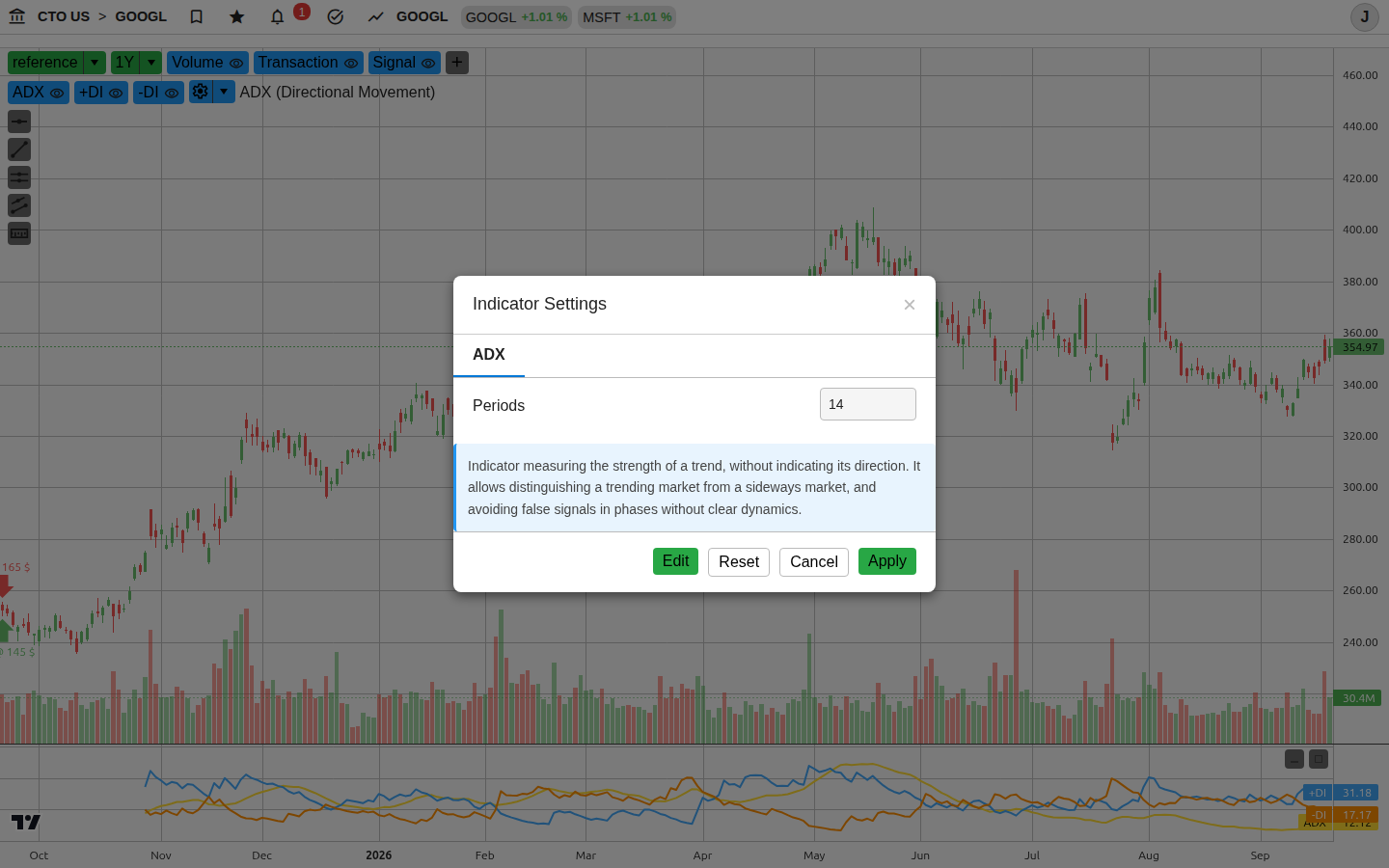
Task: Expand the 1Y timeframe dropdown arrow
Action: tap(151, 63)
